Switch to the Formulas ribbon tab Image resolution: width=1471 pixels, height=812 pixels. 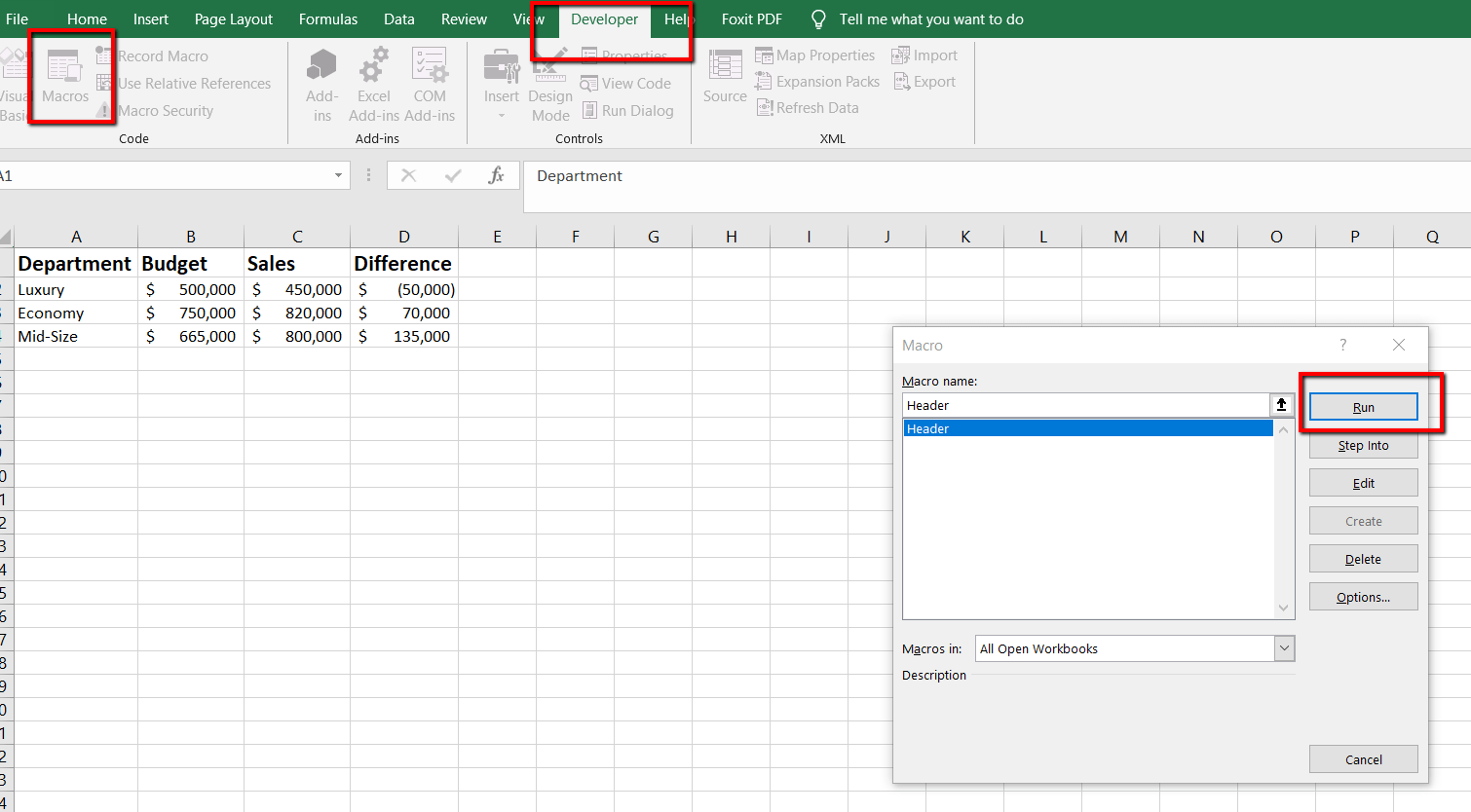(327, 18)
